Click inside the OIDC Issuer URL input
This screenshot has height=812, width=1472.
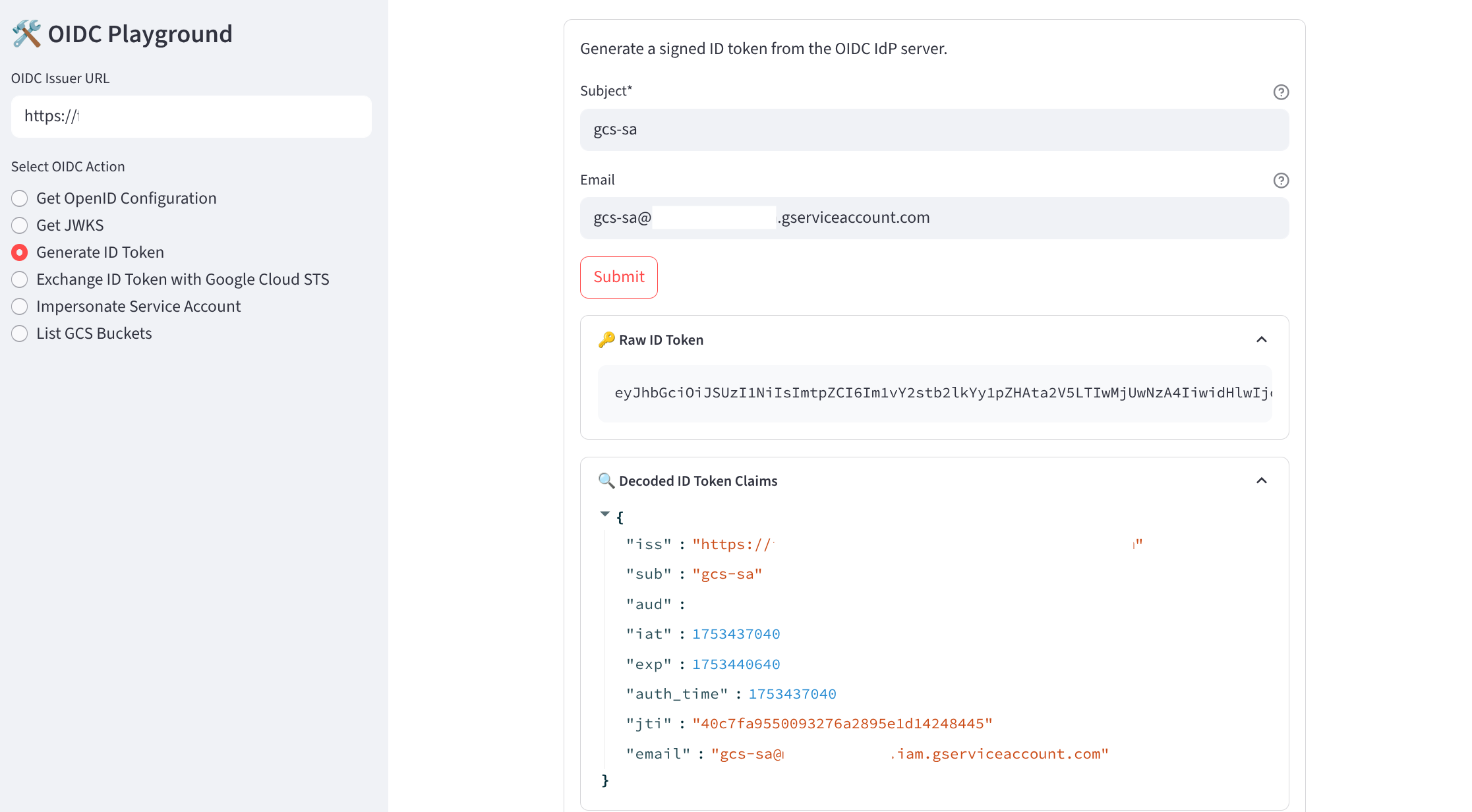pos(191,116)
